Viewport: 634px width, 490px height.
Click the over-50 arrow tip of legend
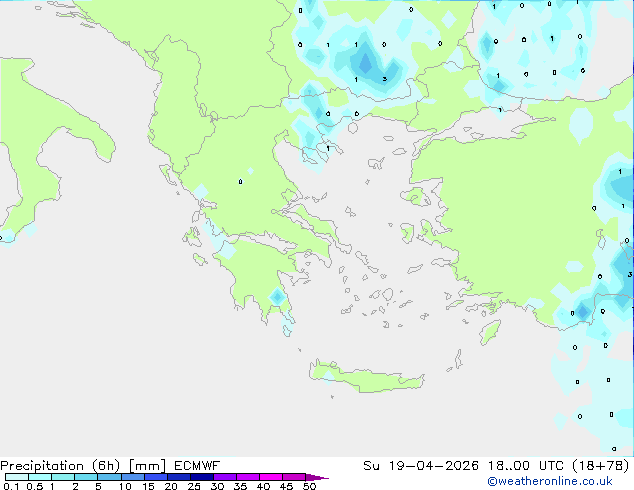click(x=317, y=477)
